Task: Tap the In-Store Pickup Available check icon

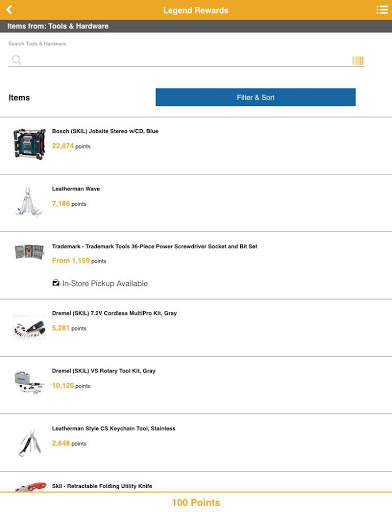Action: 56,283
